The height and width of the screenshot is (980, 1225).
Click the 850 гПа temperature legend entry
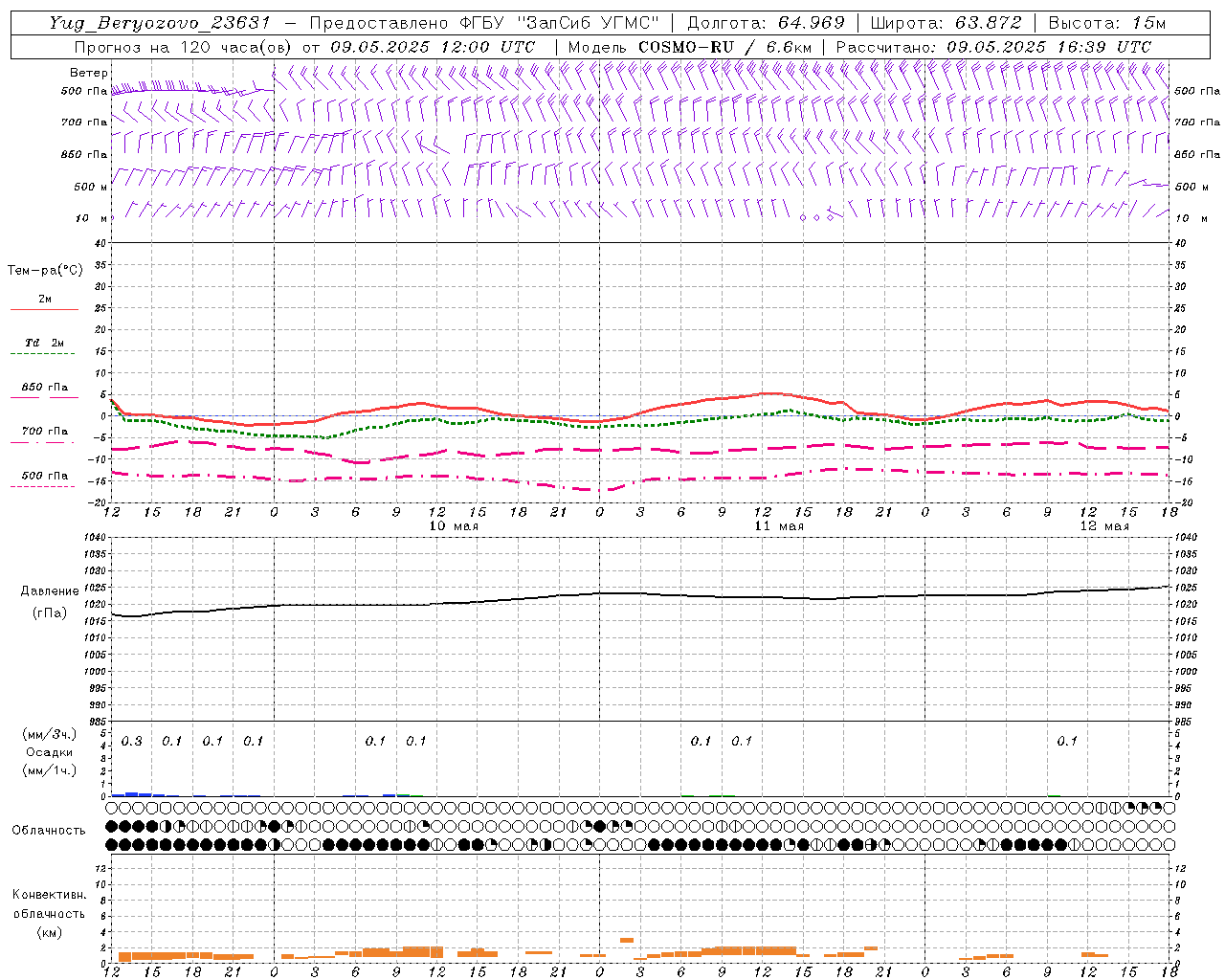(x=44, y=387)
